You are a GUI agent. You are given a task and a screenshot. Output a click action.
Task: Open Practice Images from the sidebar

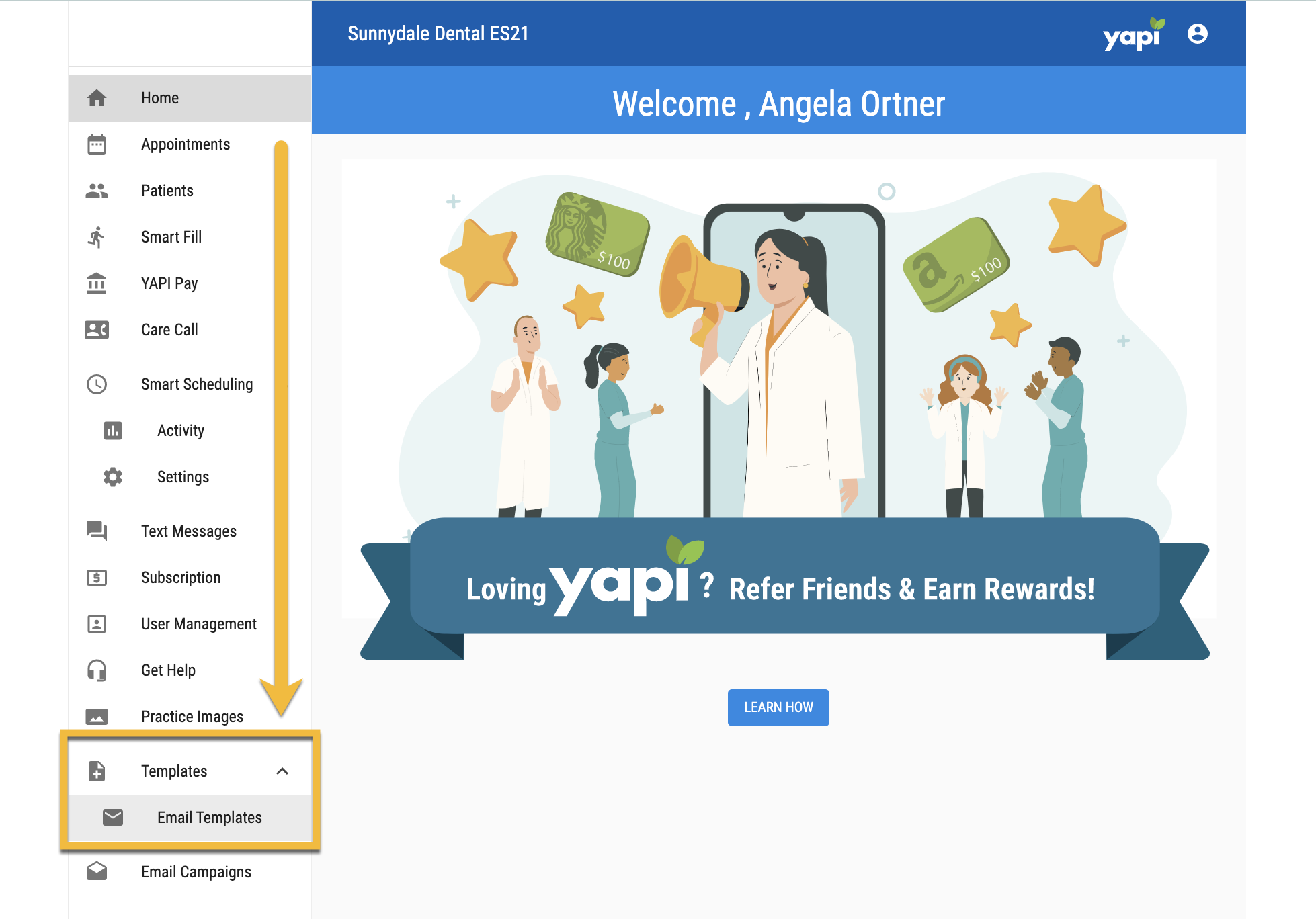pos(190,717)
